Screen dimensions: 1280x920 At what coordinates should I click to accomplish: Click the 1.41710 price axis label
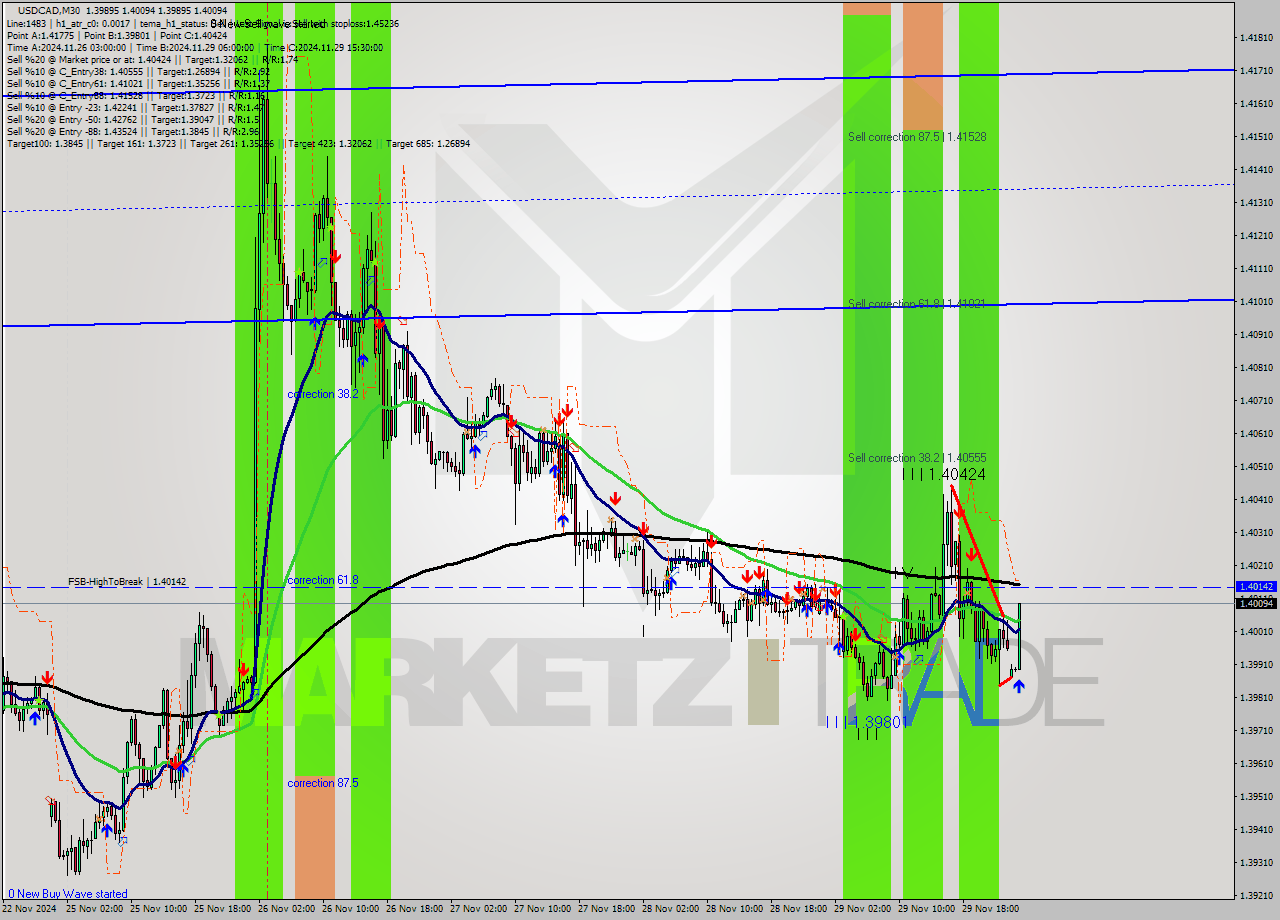pyautogui.click(x=1255, y=71)
